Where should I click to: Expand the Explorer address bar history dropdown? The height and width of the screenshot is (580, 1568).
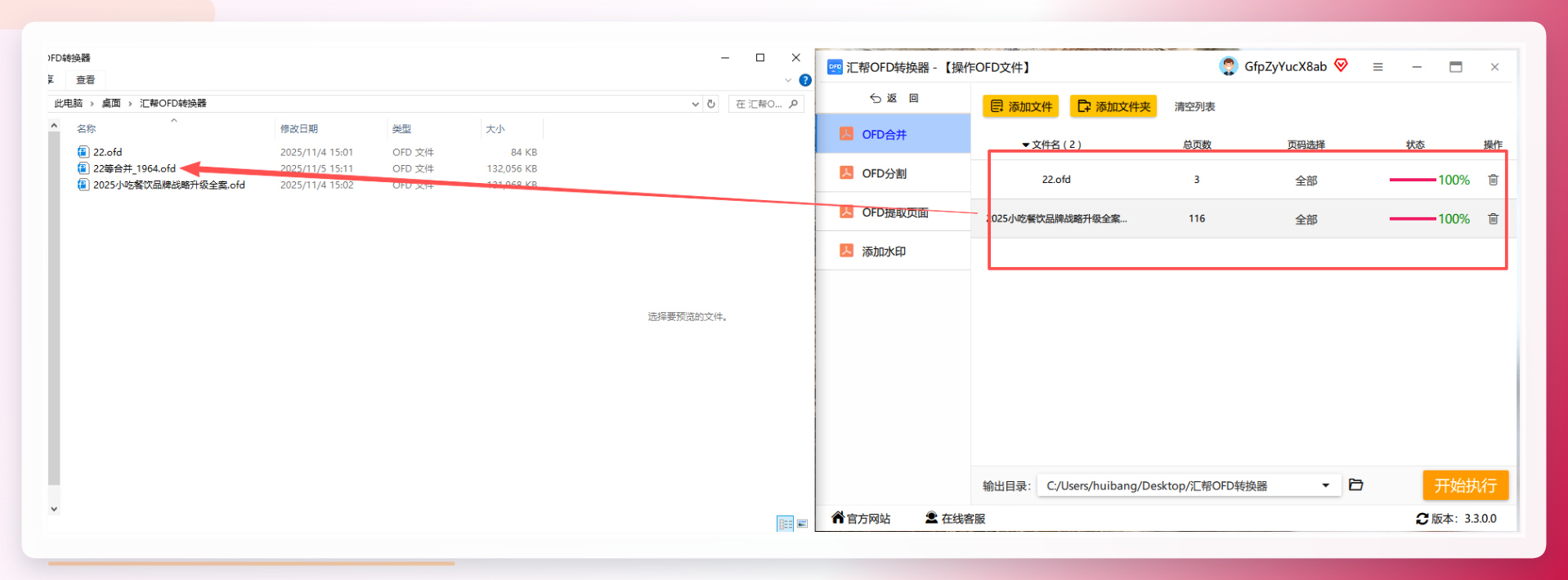(x=695, y=104)
